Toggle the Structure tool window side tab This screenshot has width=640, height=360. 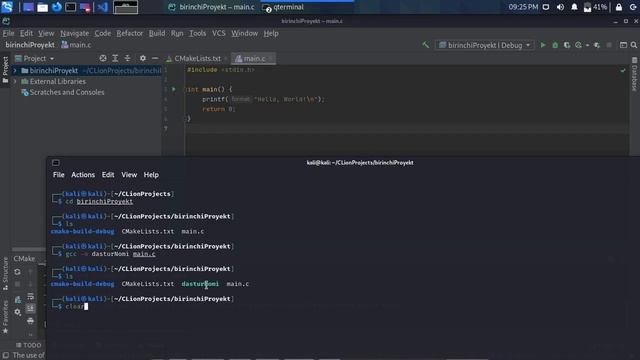(5, 273)
